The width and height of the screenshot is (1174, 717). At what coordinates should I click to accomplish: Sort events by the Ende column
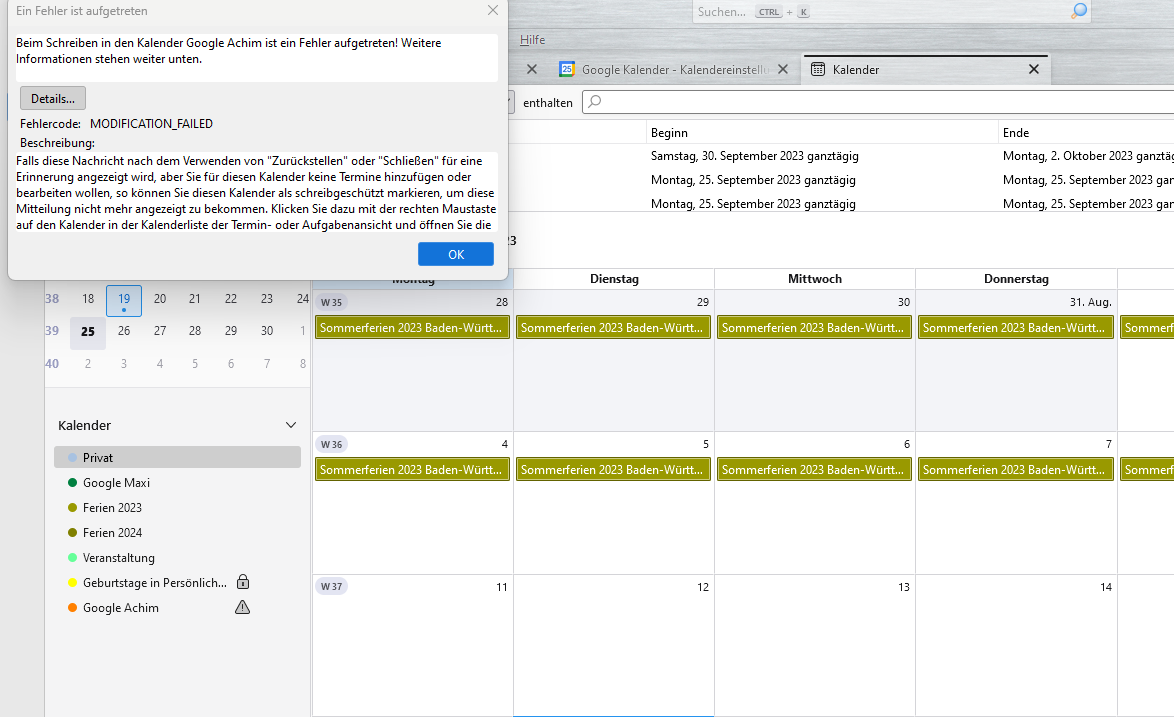coord(1086,132)
